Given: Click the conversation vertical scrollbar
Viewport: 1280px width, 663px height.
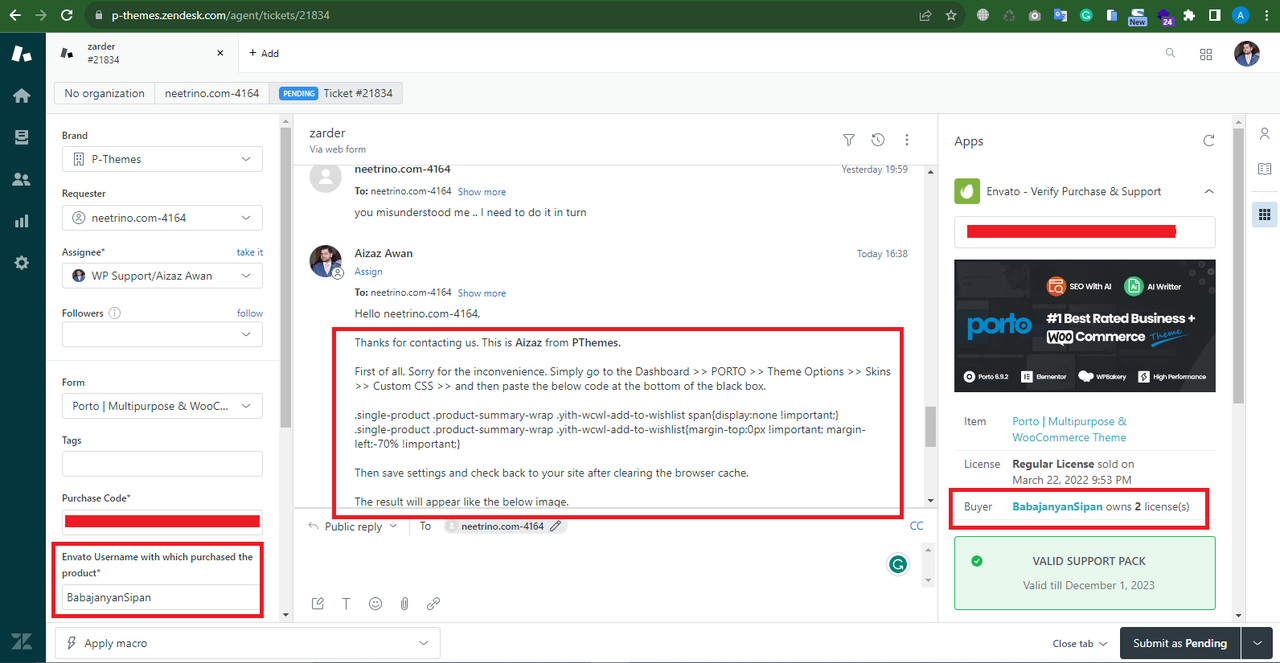Looking at the screenshot, I should [931, 426].
